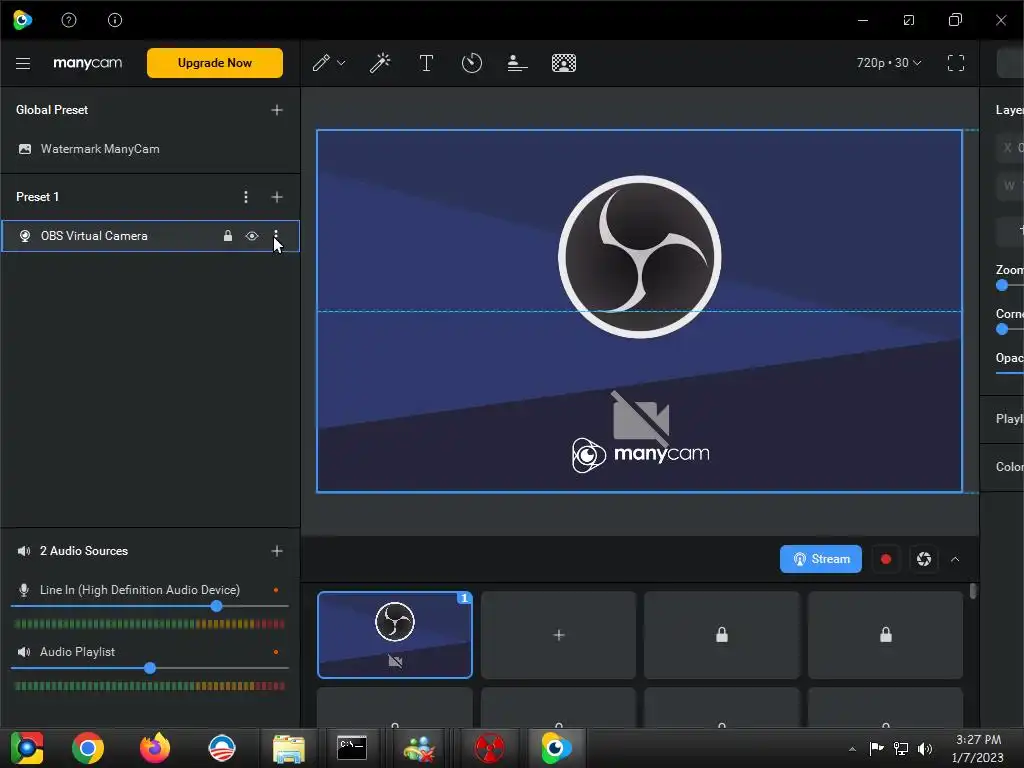Open the command prompt taskbar icon
The image size is (1024, 768).
(351, 748)
